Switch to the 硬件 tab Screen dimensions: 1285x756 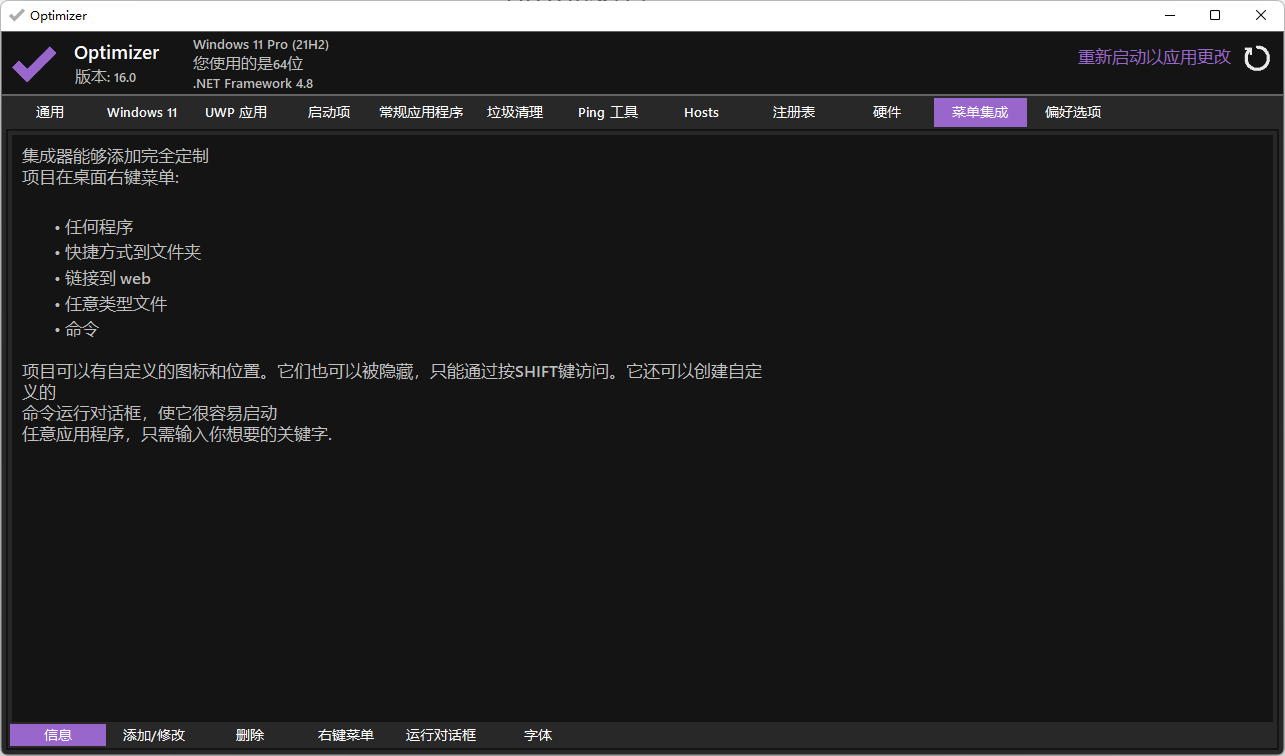tap(887, 112)
